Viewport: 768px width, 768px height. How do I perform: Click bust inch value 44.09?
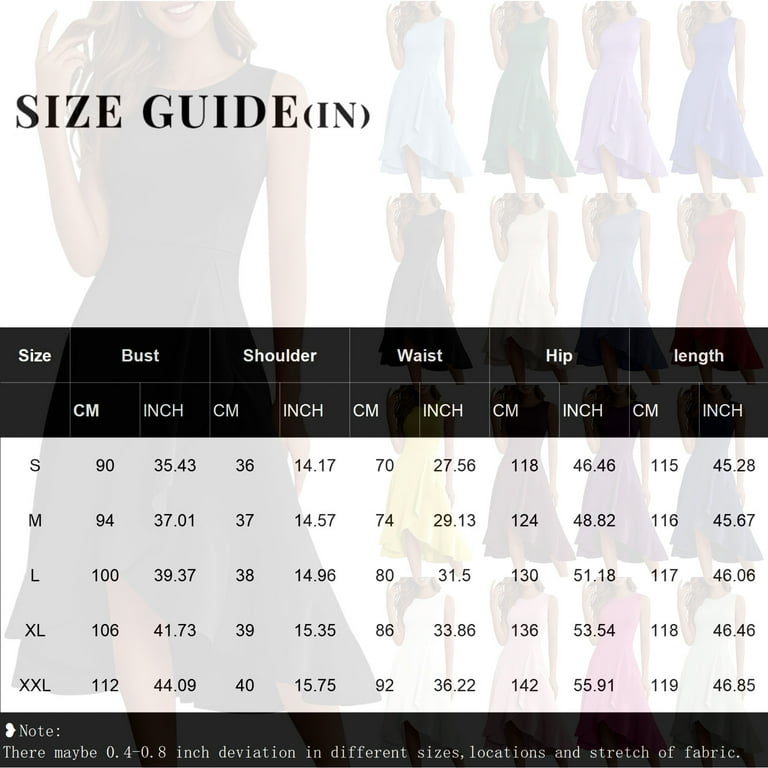click(175, 685)
